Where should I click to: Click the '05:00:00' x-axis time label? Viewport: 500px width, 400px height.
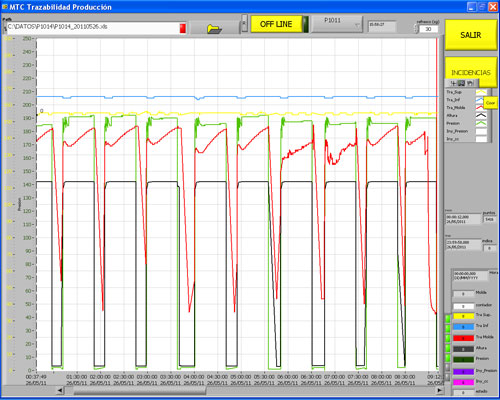click(x=241, y=377)
